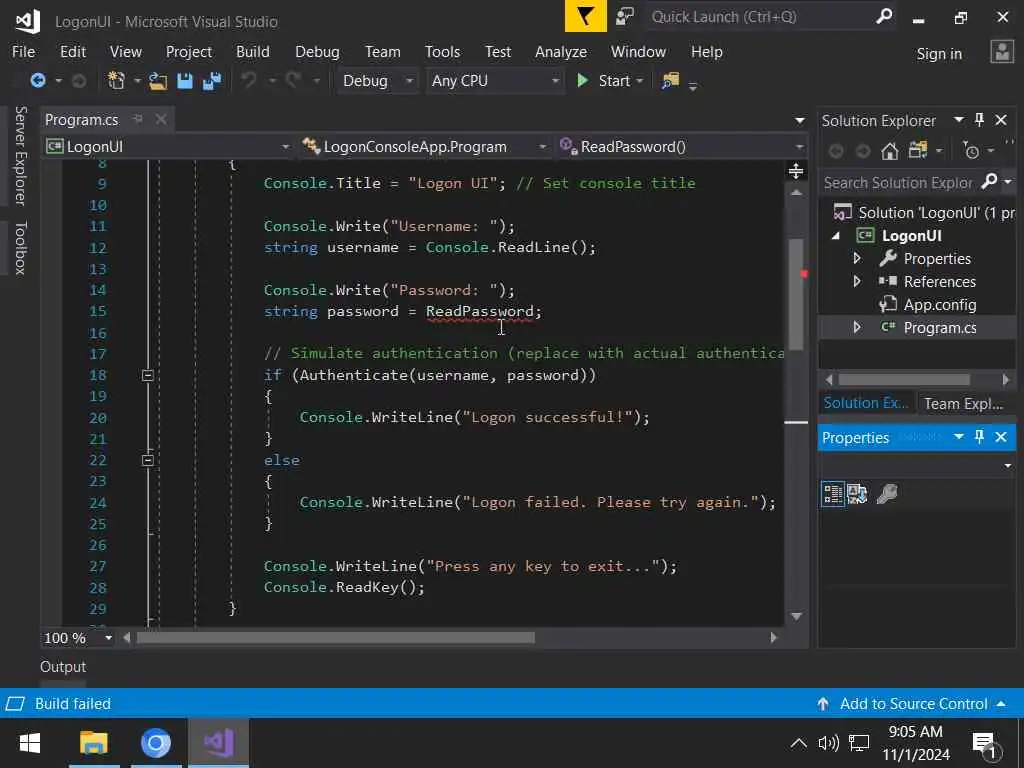Collapse the if block at line 18
The width and height of the screenshot is (1024, 768).
148,375
